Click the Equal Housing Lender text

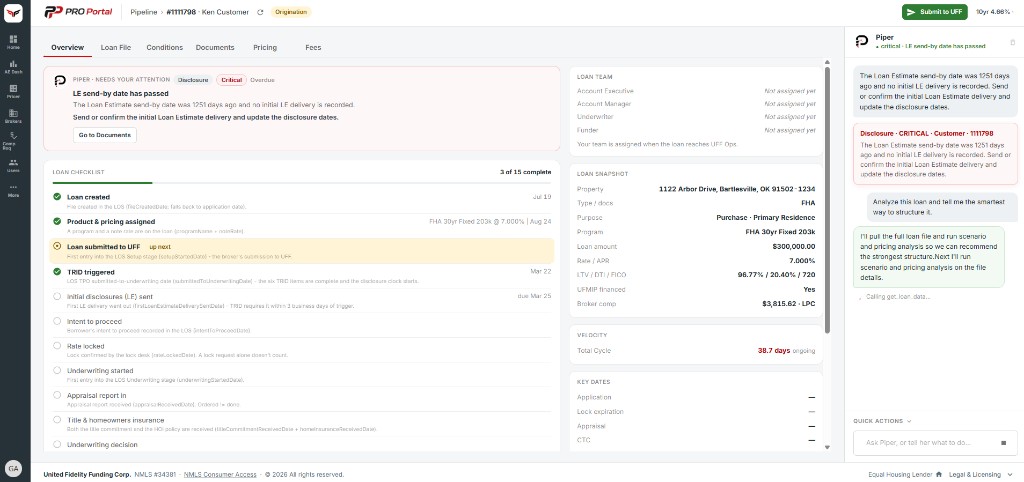[x=900, y=474]
